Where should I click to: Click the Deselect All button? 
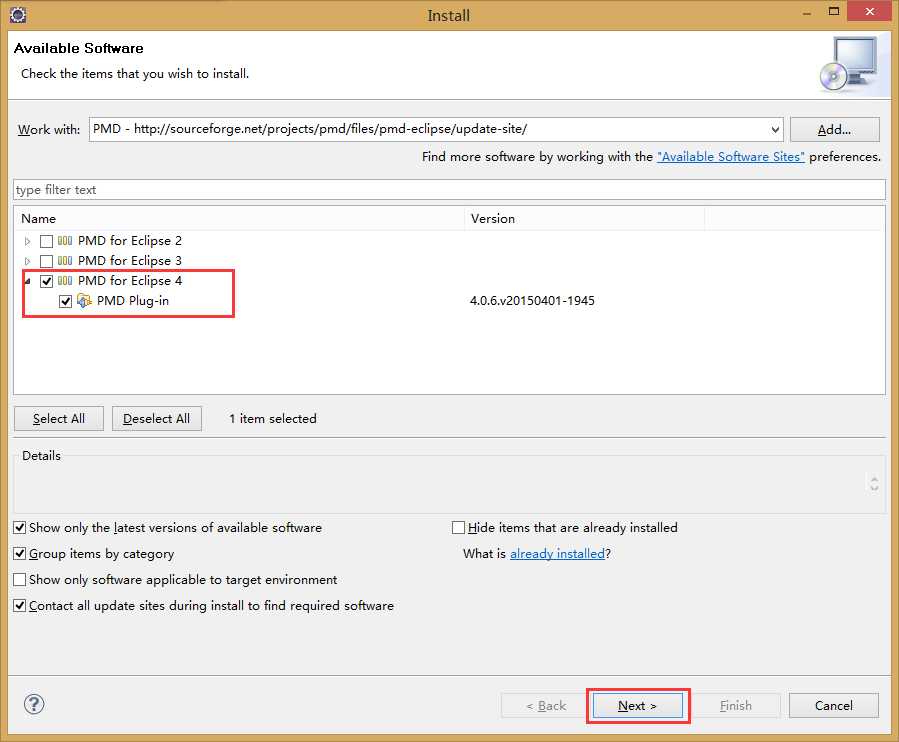pos(157,419)
